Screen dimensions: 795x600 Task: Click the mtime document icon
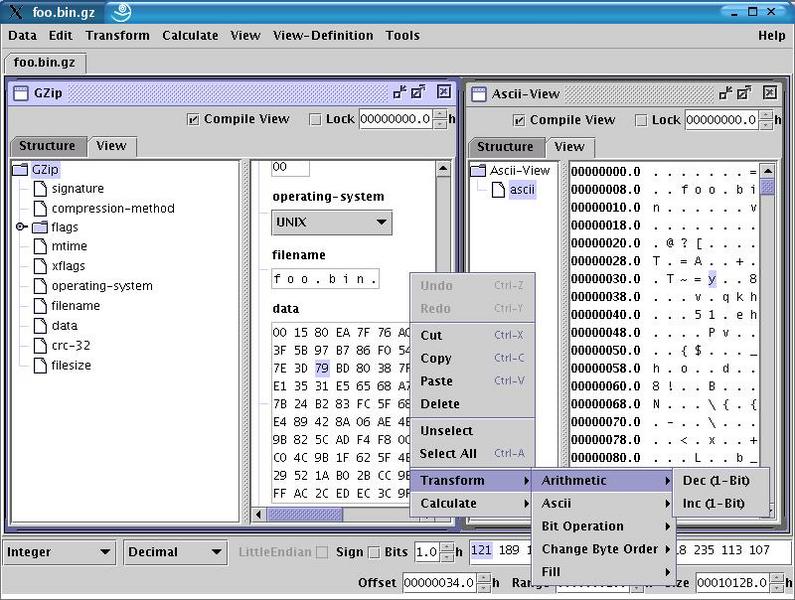(x=40, y=246)
